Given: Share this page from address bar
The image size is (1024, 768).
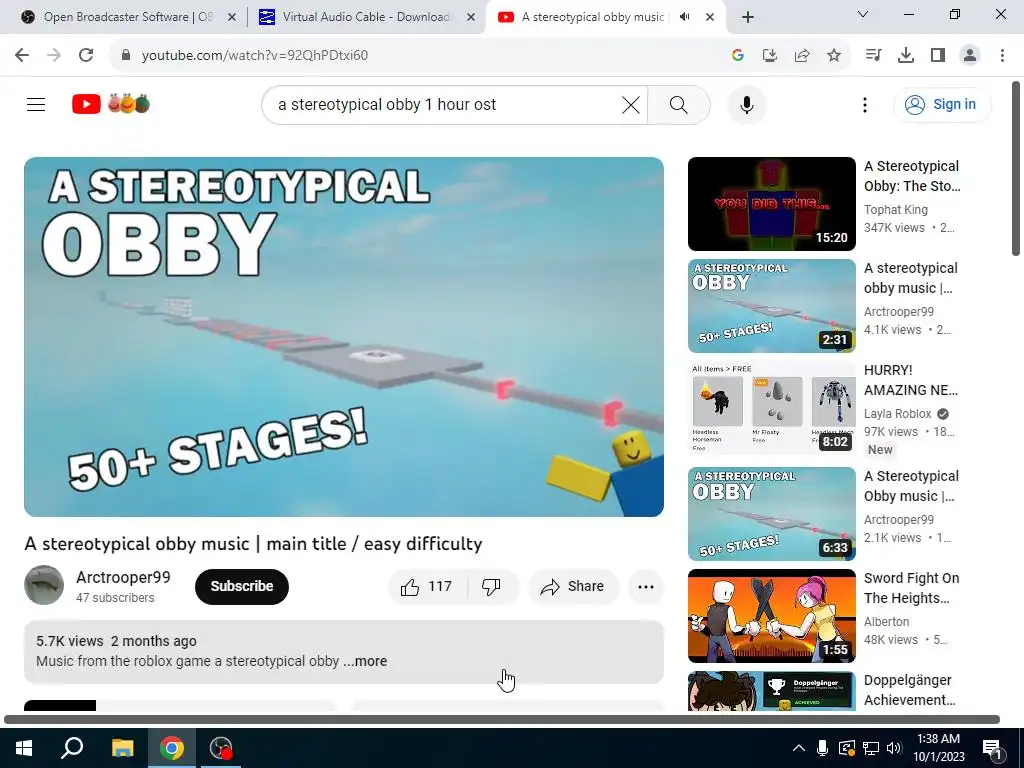Looking at the screenshot, I should pyautogui.click(x=802, y=56).
